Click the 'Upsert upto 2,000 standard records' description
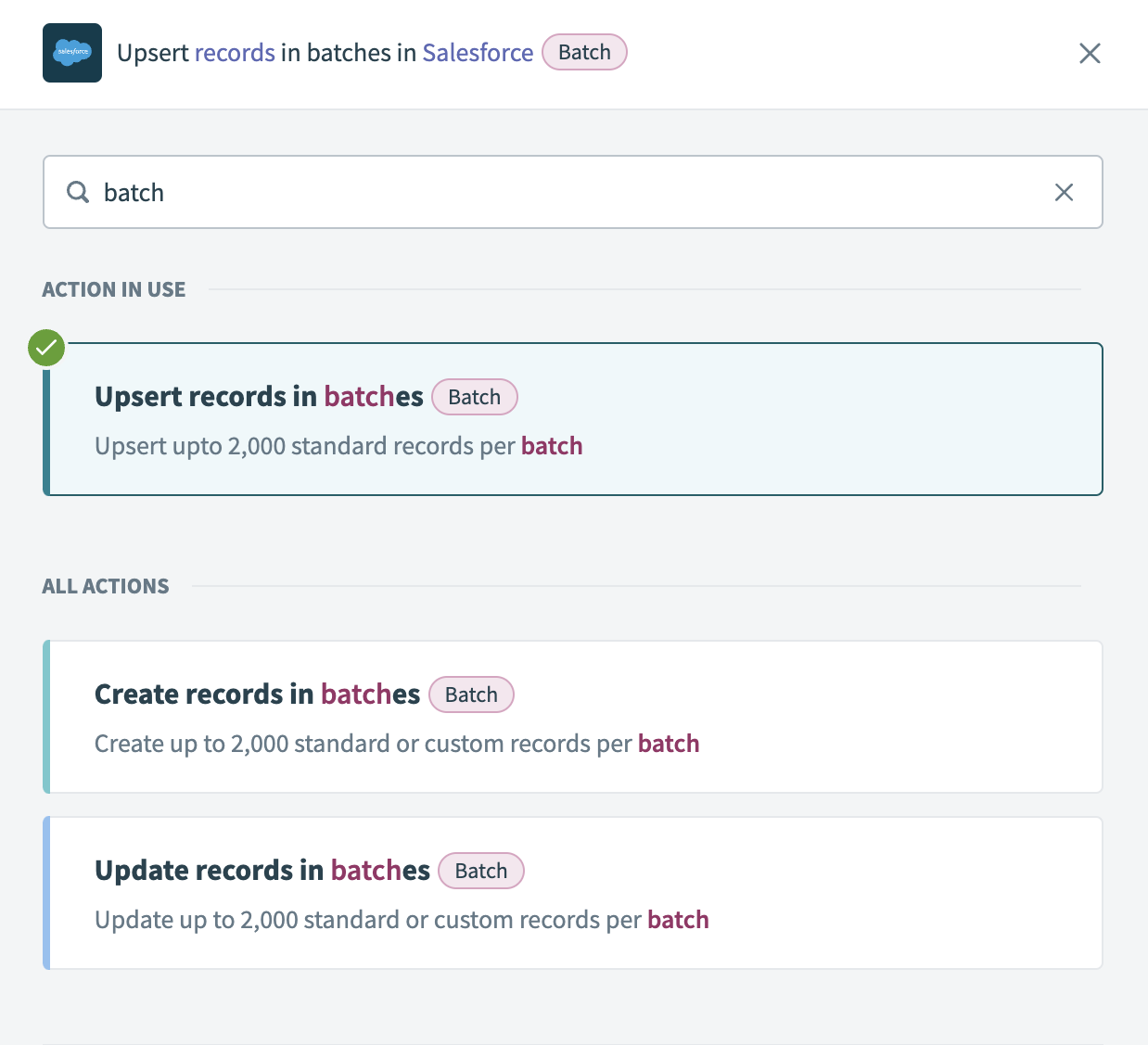This screenshot has width=1148, height=1045. pyautogui.click(x=338, y=446)
